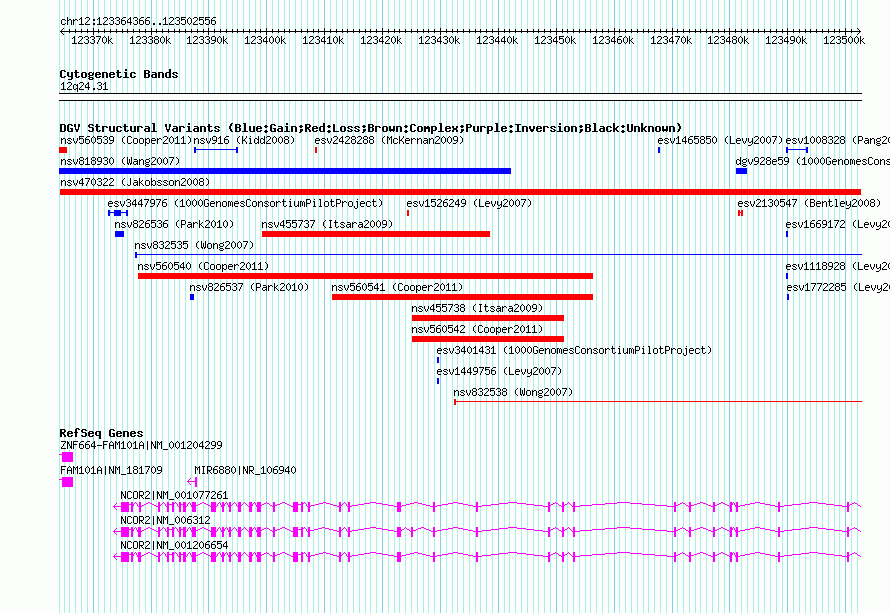The image size is (890, 613).
Task: Open the esv3401431 (1000GenomesConsortiumPilotProject) label
Action: click(x=574, y=350)
